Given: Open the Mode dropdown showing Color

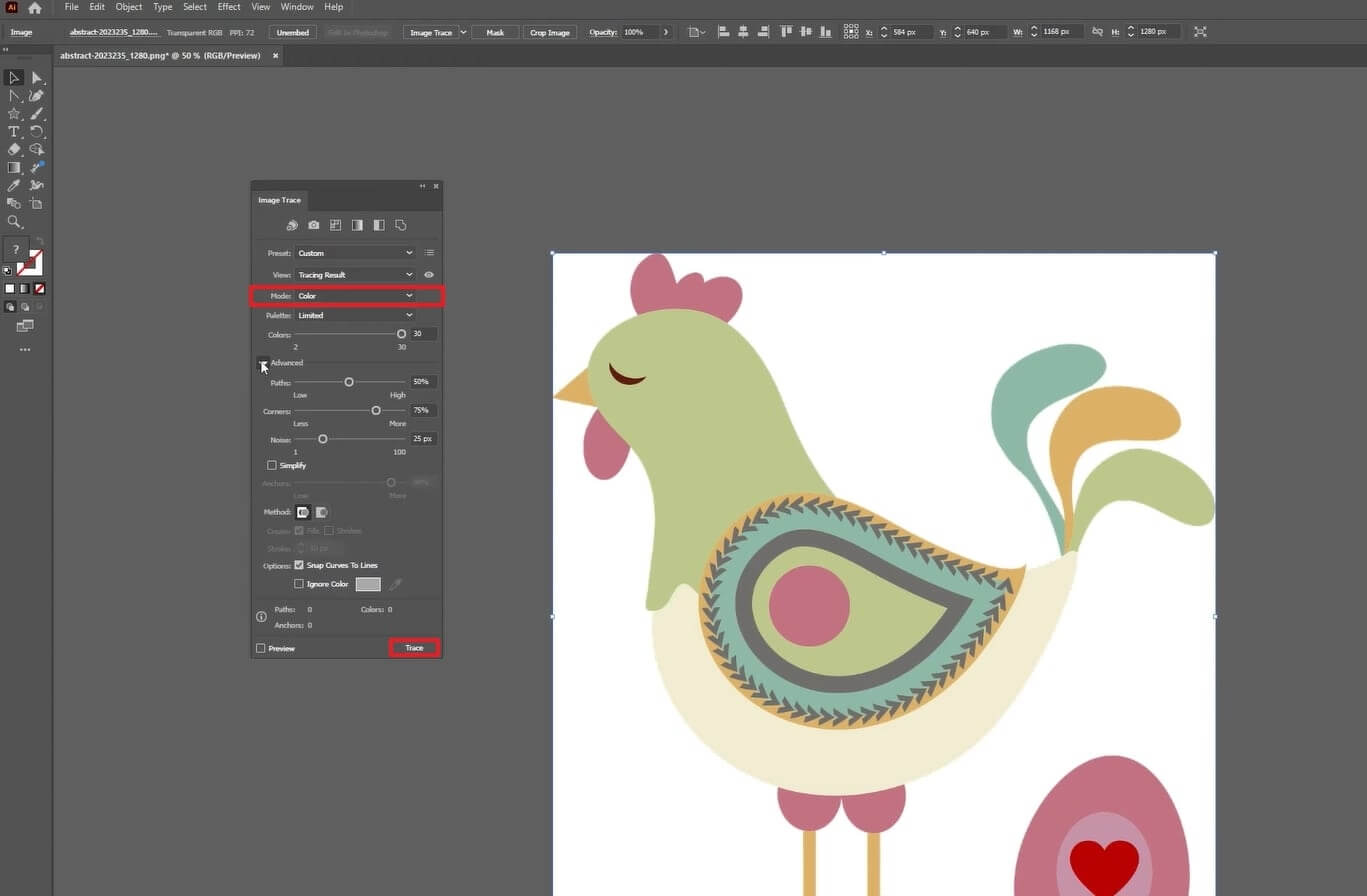Looking at the screenshot, I should (x=355, y=296).
